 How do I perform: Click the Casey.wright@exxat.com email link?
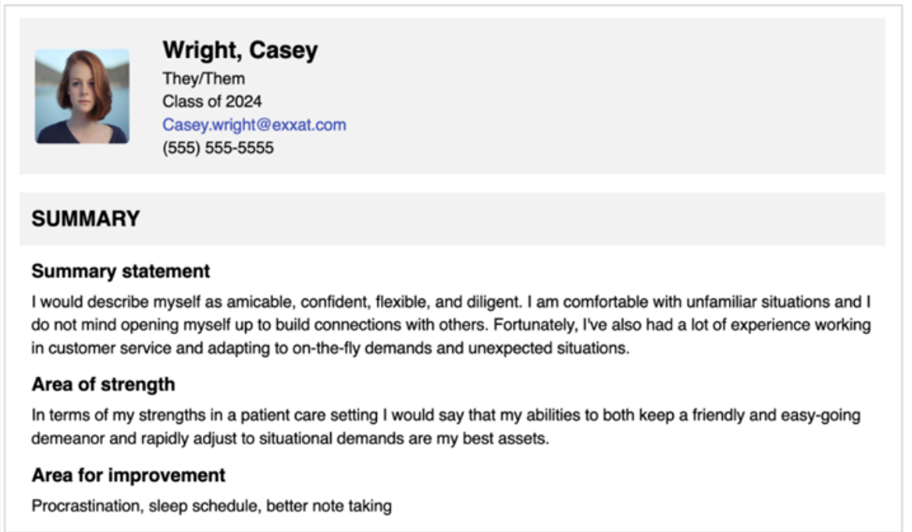click(x=254, y=125)
